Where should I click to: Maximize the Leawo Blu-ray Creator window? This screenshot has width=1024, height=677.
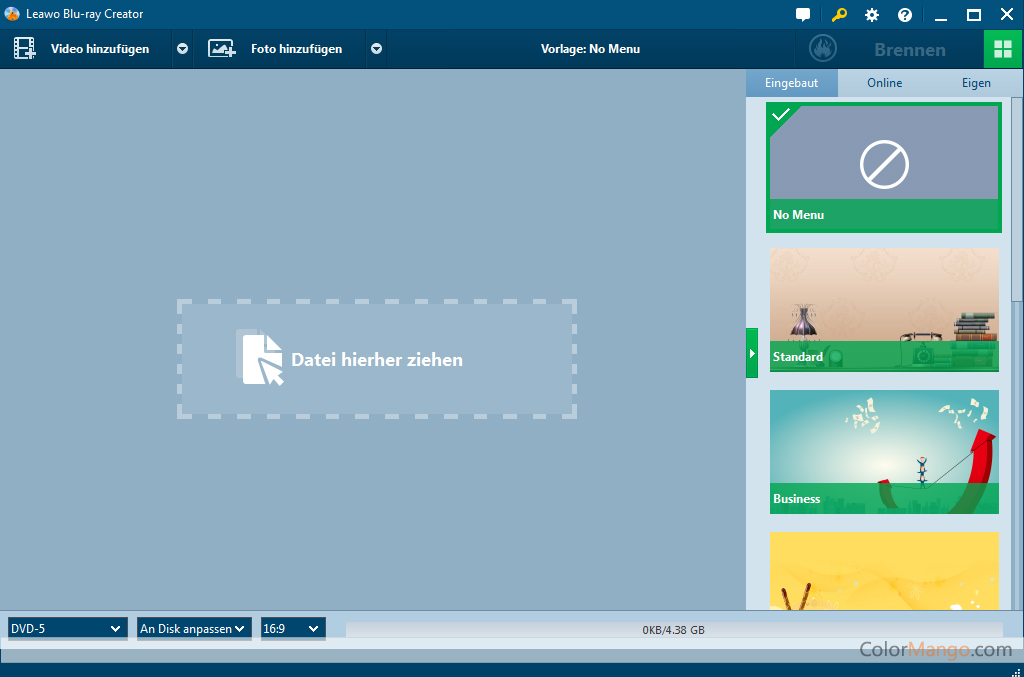974,15
